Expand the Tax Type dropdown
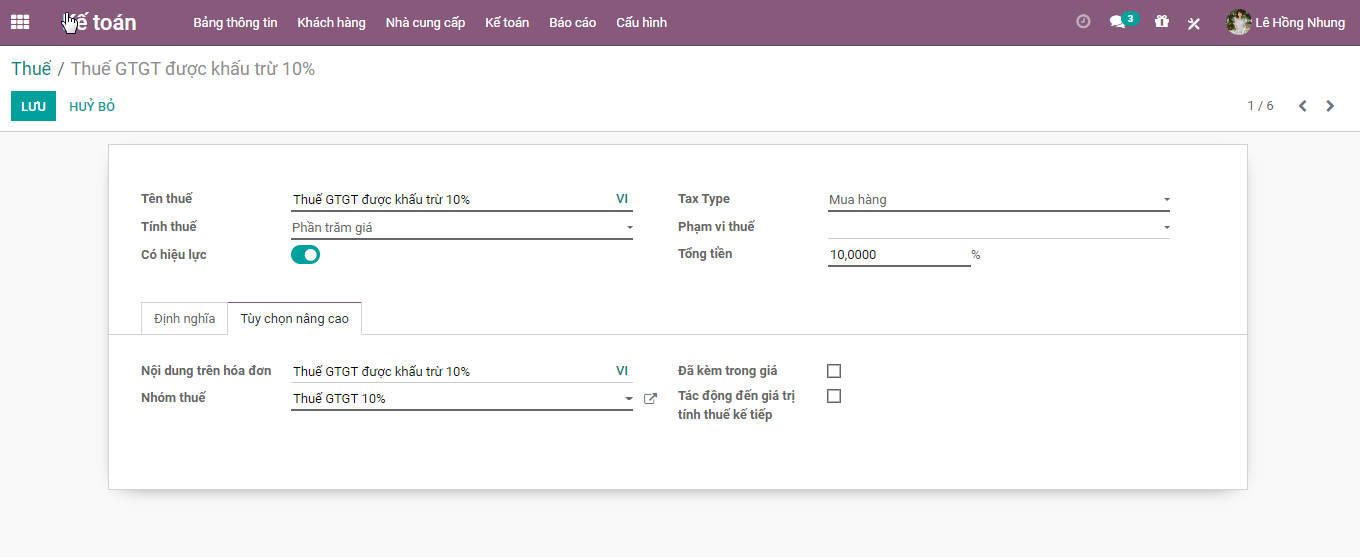 click(998, 200)
